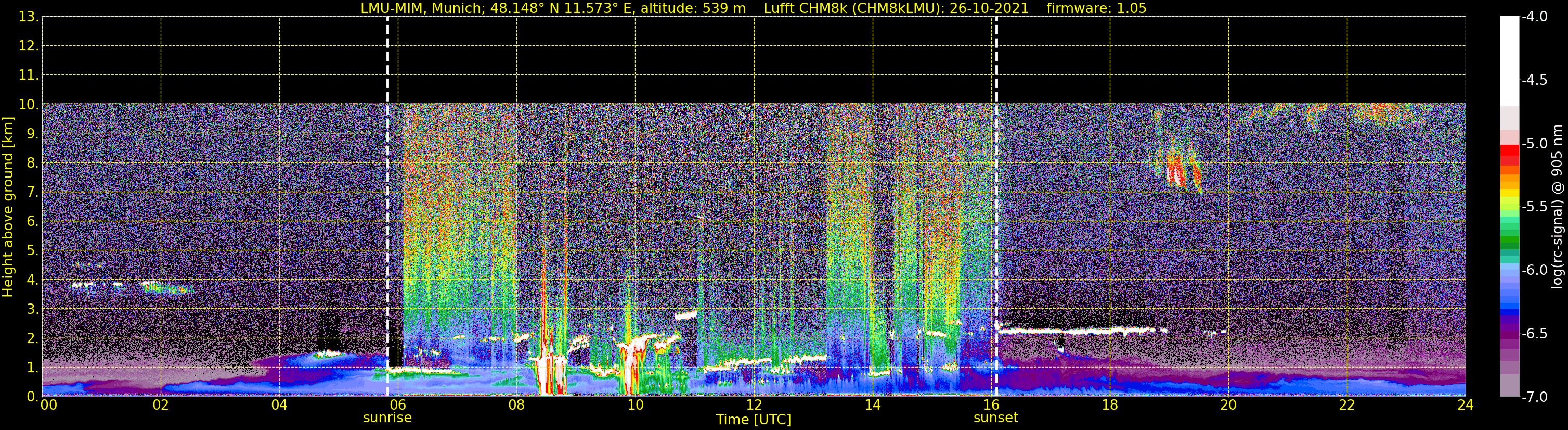Click the '20' time axis tick label
This screenshot has width=1568, height=430.
click(1228, 405)
